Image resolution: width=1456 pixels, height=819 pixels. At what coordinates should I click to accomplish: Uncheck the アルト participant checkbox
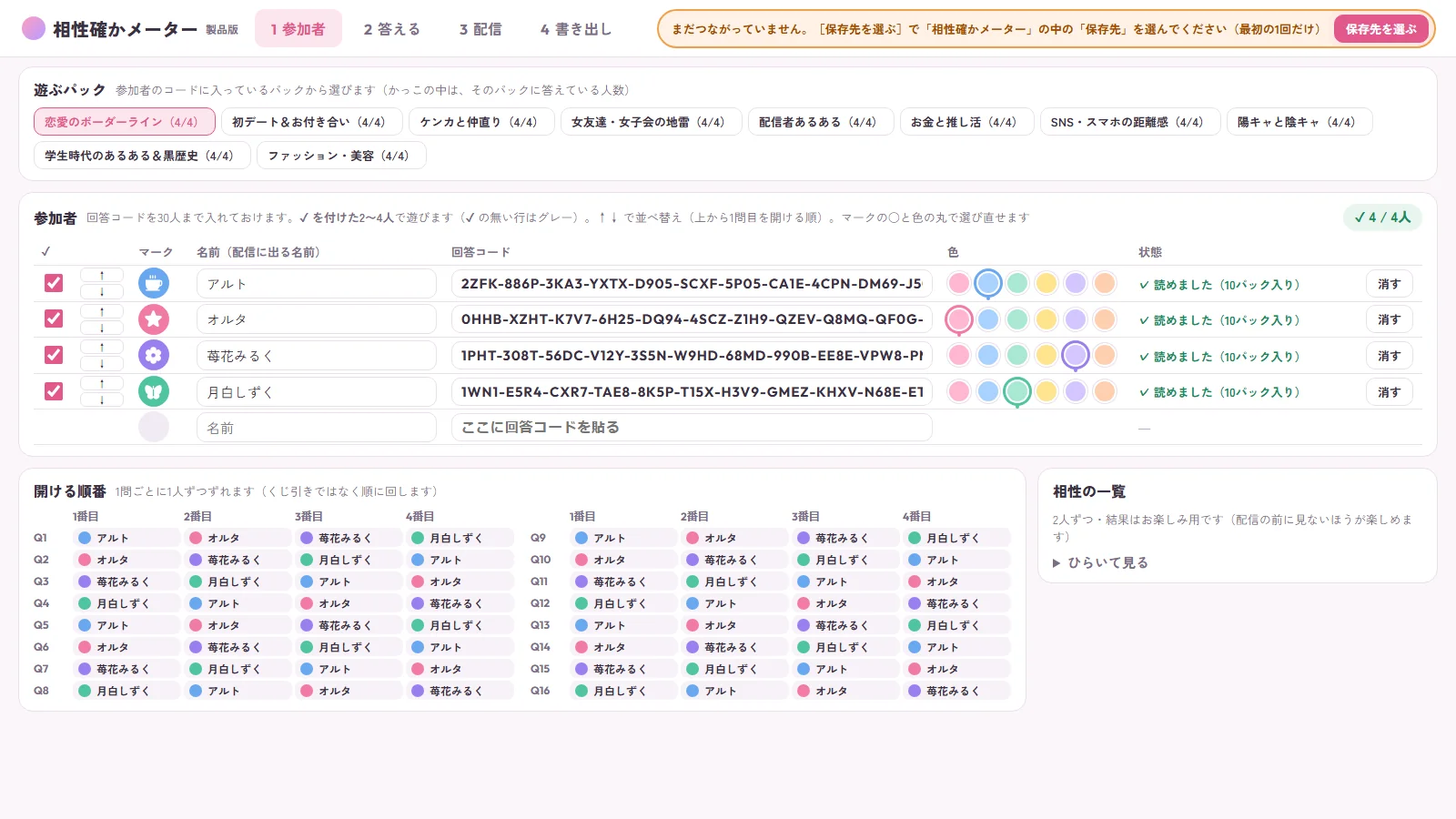tap(54, 283)
